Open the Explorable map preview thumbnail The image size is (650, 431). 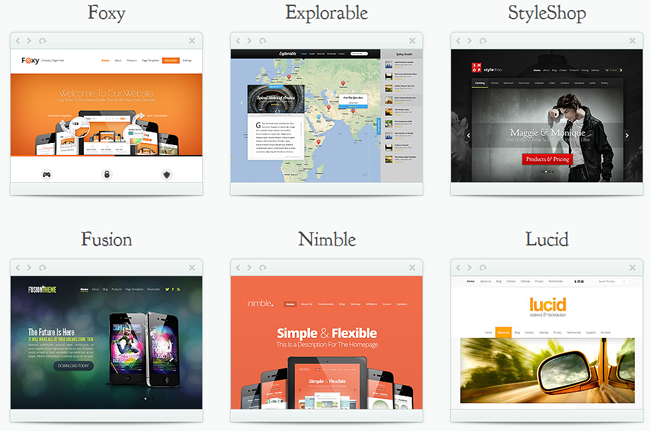tap(327, 116)
